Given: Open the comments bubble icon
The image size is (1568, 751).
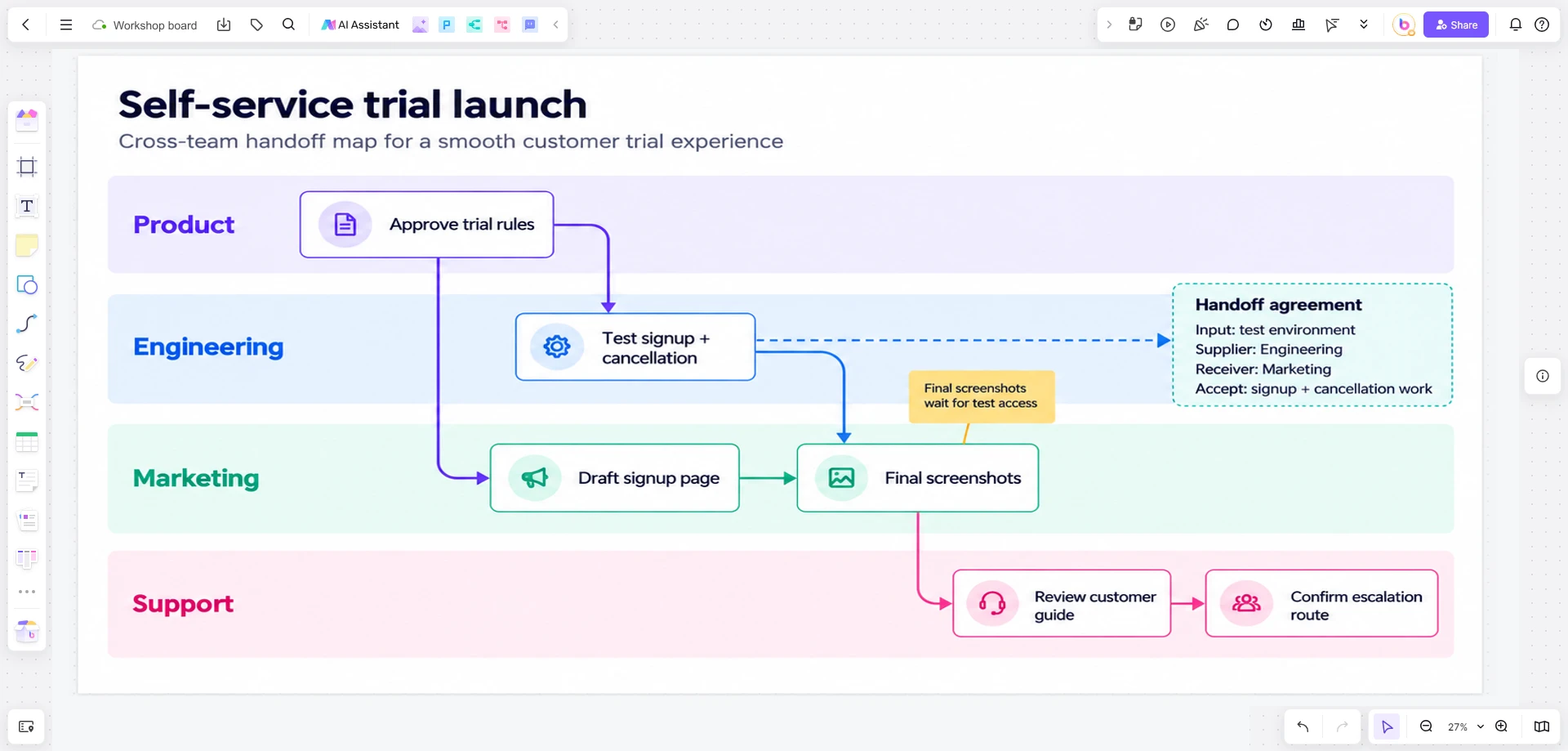Looking at the screenshot, I should click(1233, 25).
